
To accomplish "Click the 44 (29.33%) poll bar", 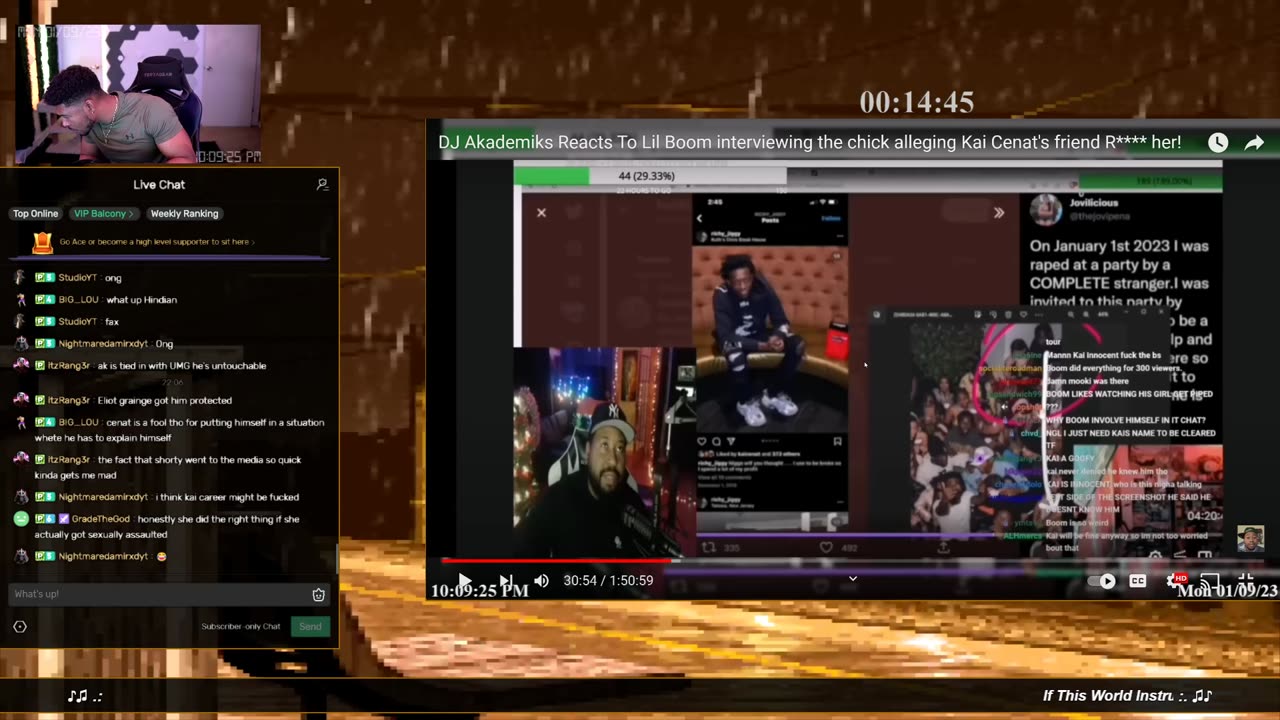I will [650, 176].
